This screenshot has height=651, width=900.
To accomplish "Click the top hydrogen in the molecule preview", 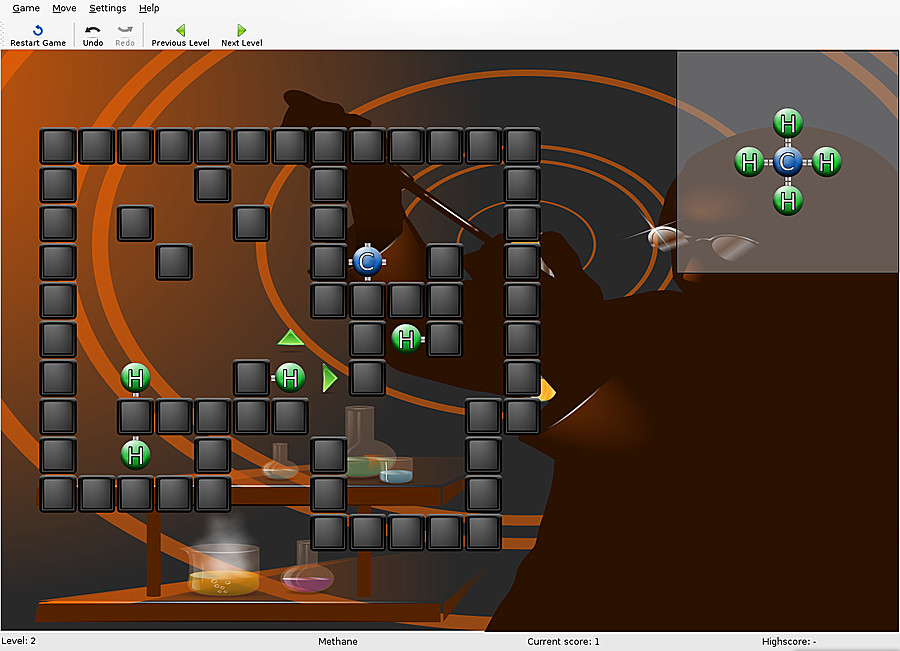I will [788, 123].
